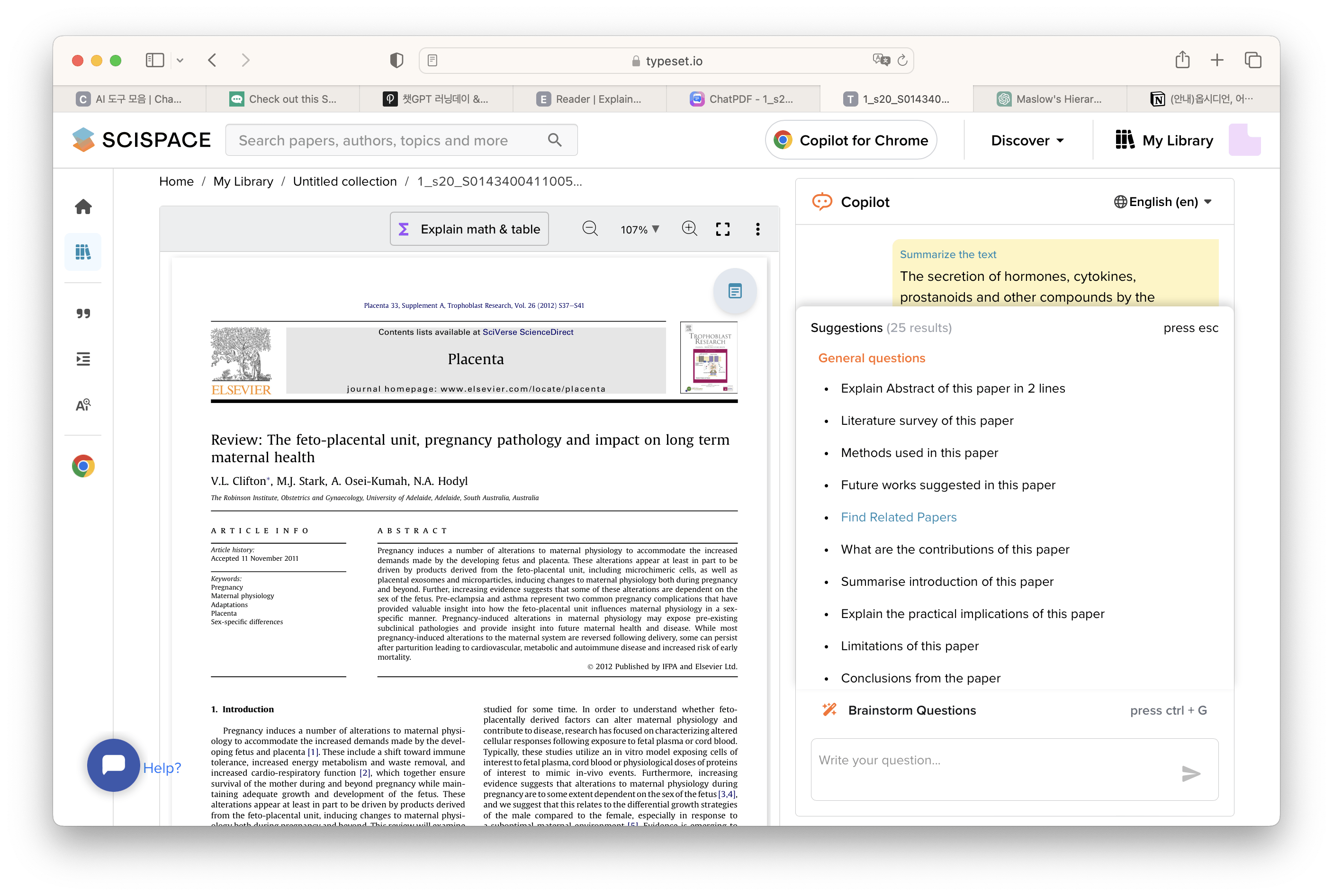Enter fullscreen mode for the PDF viewer
The image size is (1333, 896).
coord(723,229)
